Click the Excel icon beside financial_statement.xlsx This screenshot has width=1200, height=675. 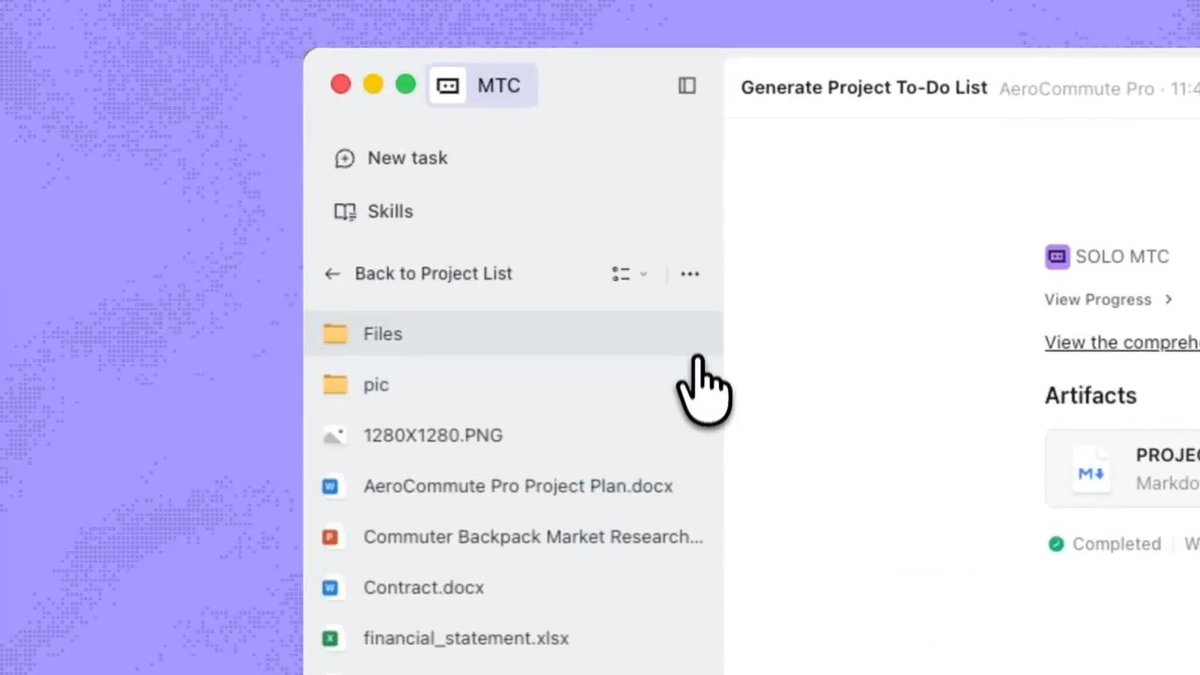pyautogui.click(x=331, y=639)
